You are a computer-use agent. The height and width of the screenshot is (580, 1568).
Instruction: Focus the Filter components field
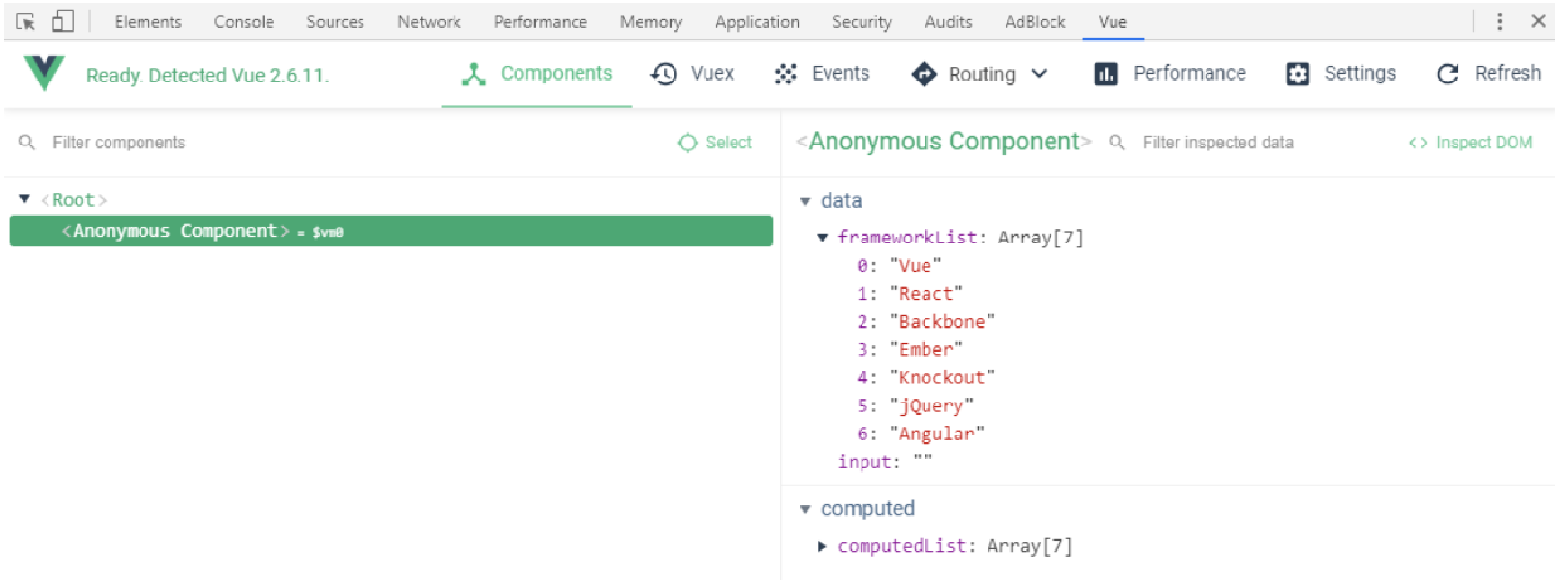point(118,143)
